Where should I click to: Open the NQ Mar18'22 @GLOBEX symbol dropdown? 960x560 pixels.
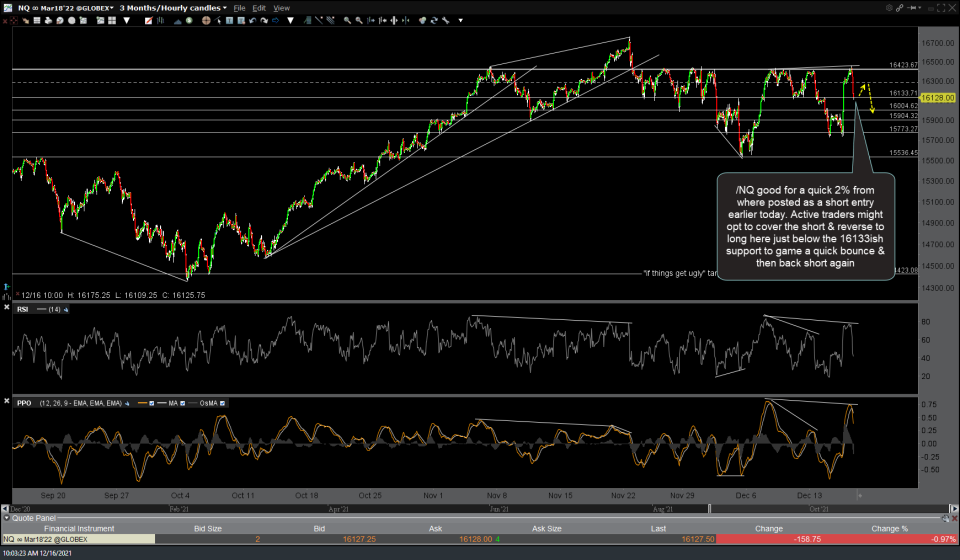click(x=111, y=8)
